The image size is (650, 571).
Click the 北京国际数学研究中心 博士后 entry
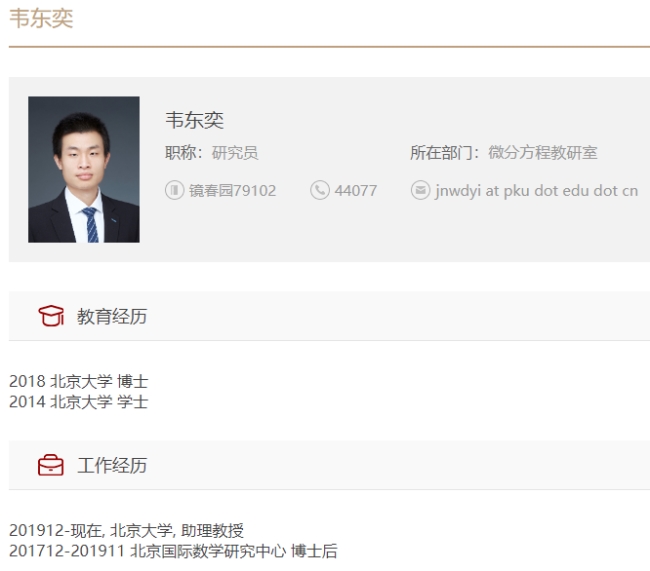pos(173,550)
